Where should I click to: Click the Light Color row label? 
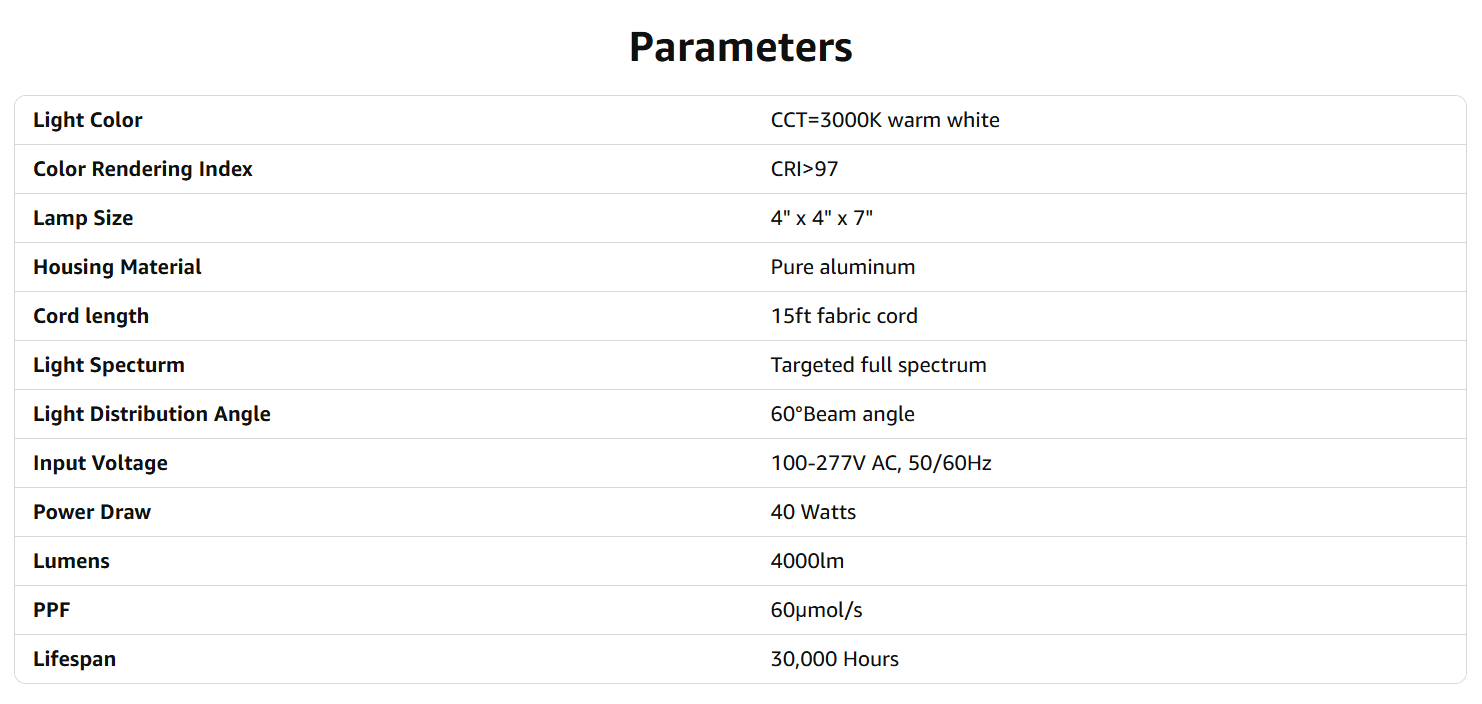[x=88, y=120]
